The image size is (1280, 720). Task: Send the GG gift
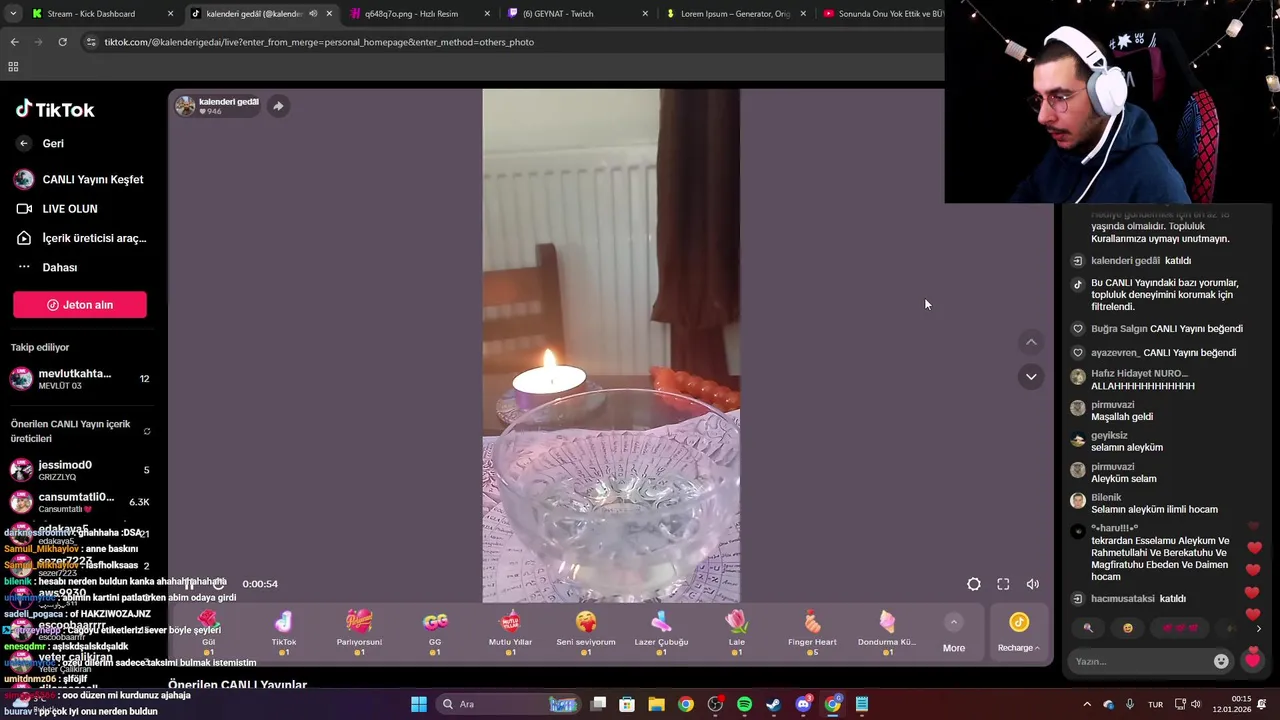click(x=435, y=632)
